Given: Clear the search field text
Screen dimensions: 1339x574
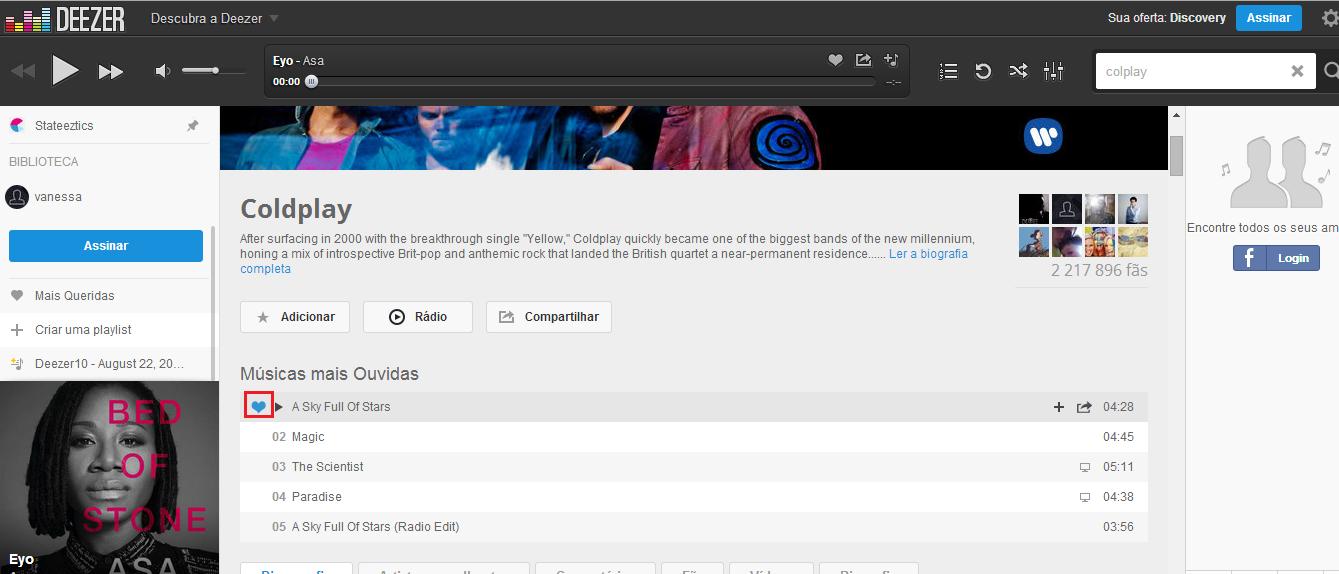Looking at the screenshot, I should (x=1297, y=71).
